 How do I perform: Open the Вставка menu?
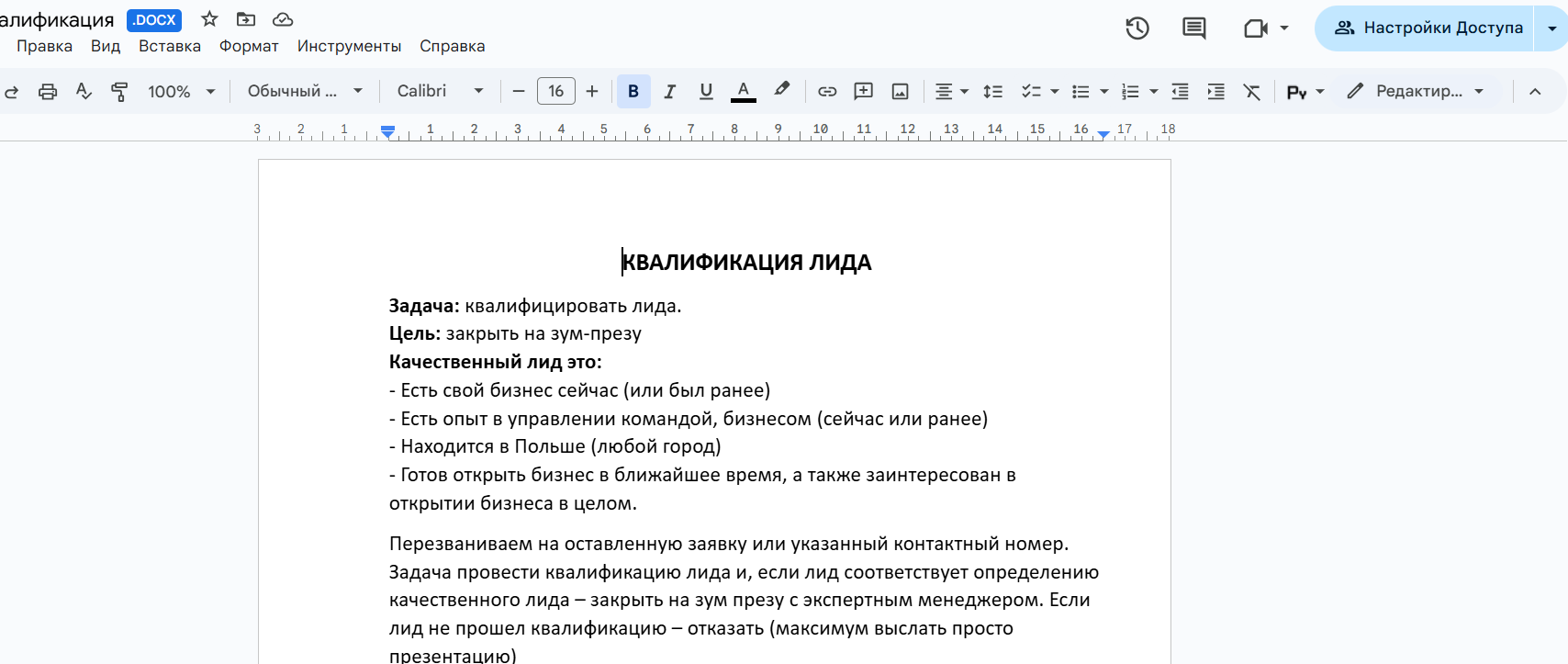coord(170,46)
